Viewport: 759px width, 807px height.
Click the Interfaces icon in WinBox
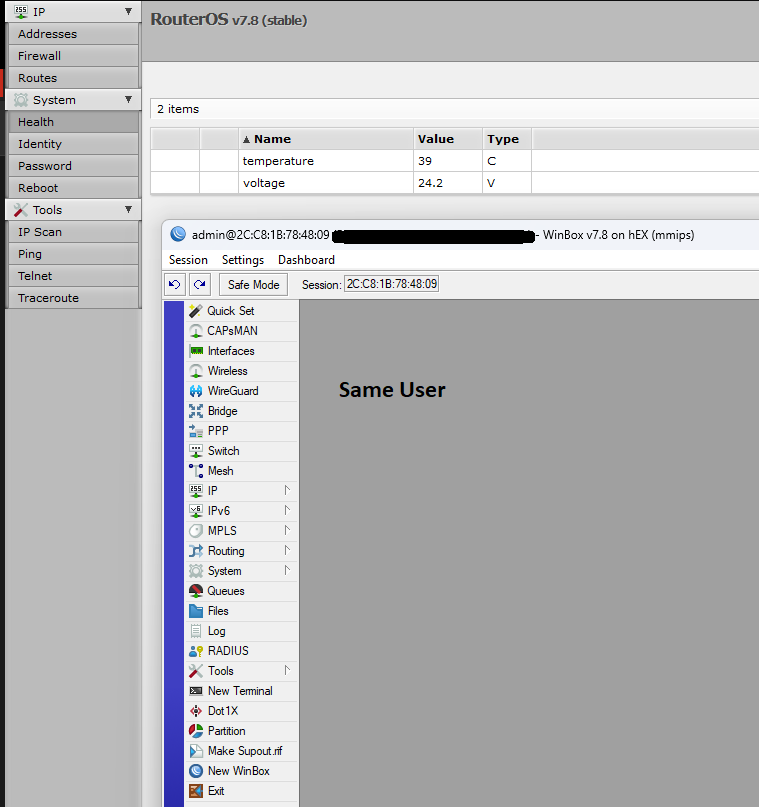(196, 351)
